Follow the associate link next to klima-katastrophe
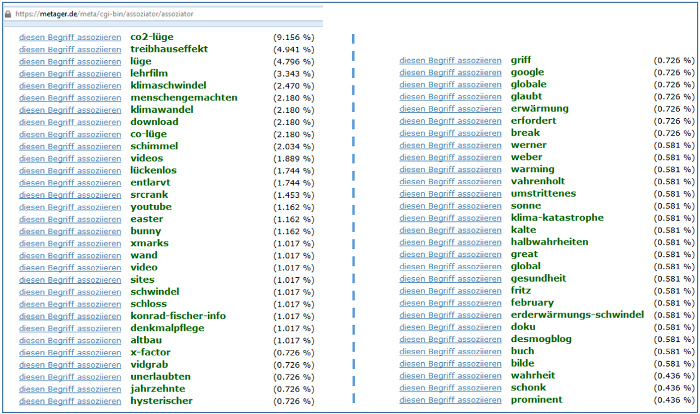 click(x=450, y=218)
